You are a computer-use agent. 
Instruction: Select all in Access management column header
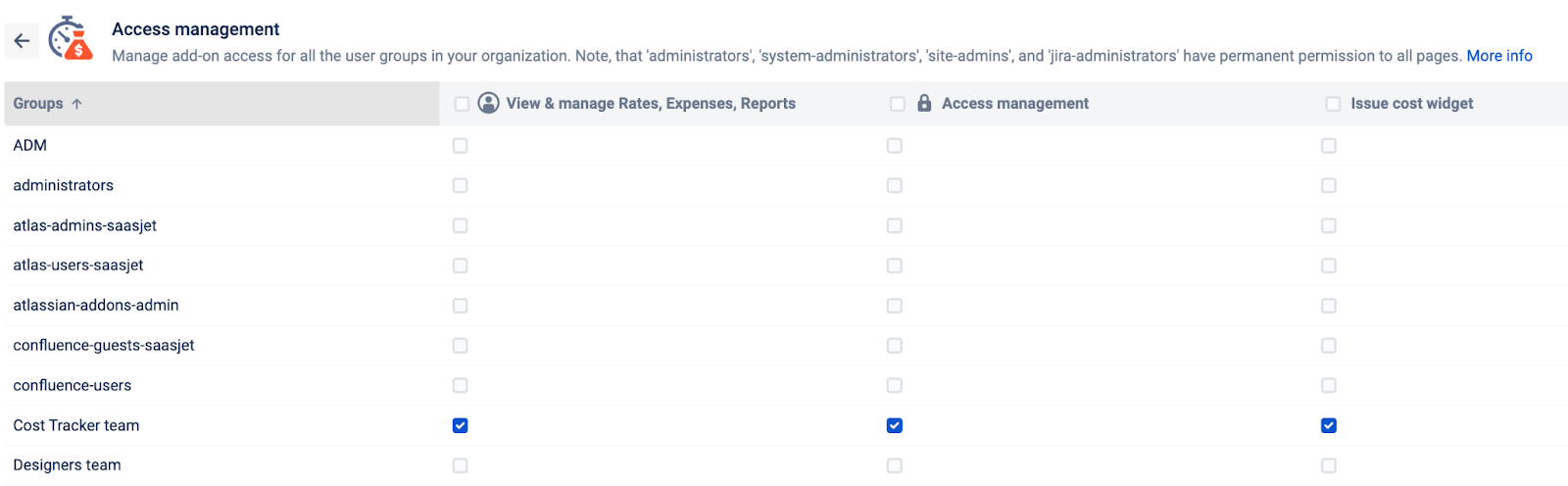[x=897, y=104]
